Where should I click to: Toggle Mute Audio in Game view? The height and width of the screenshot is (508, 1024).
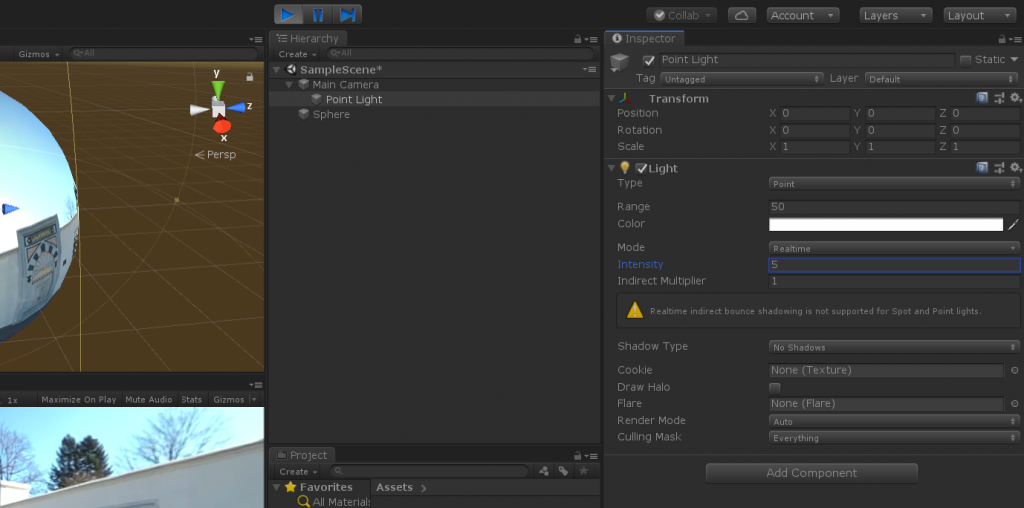[148, 400]
